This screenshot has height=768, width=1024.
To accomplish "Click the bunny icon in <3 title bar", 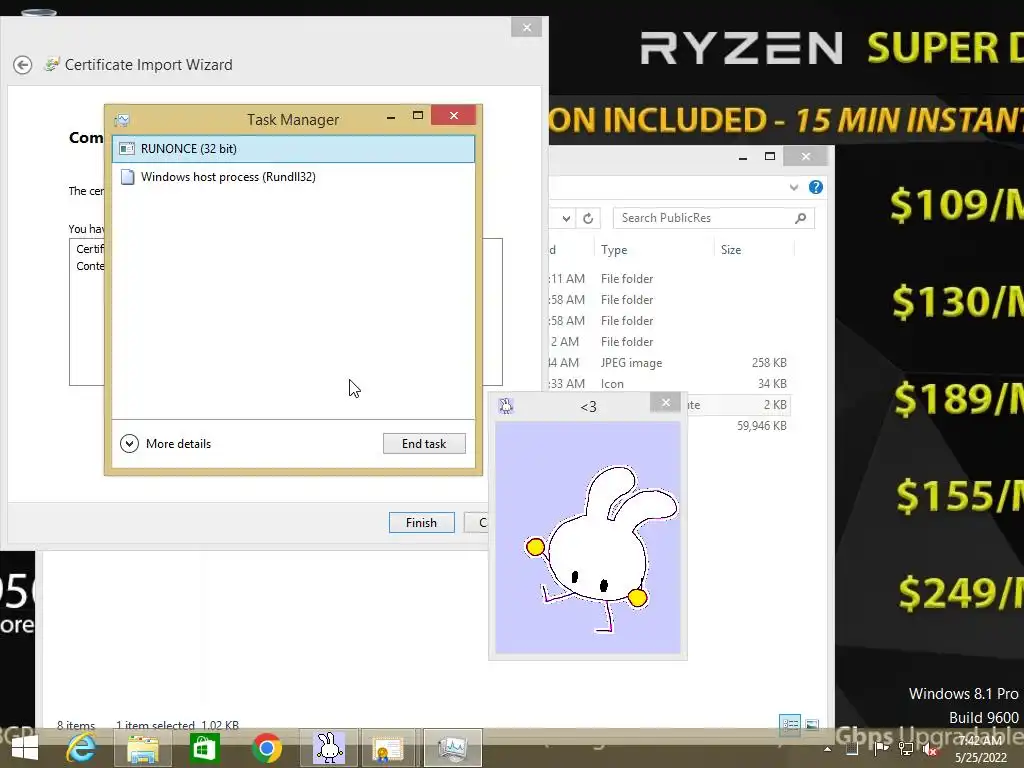I will point(506,406).
